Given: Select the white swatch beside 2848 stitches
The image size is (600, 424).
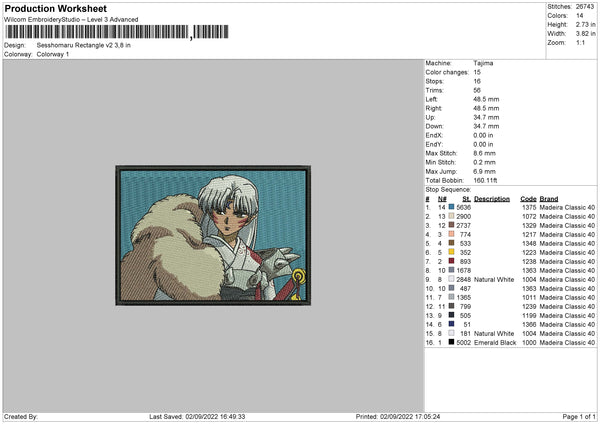Looking at the screenshot, I should 452,279.
